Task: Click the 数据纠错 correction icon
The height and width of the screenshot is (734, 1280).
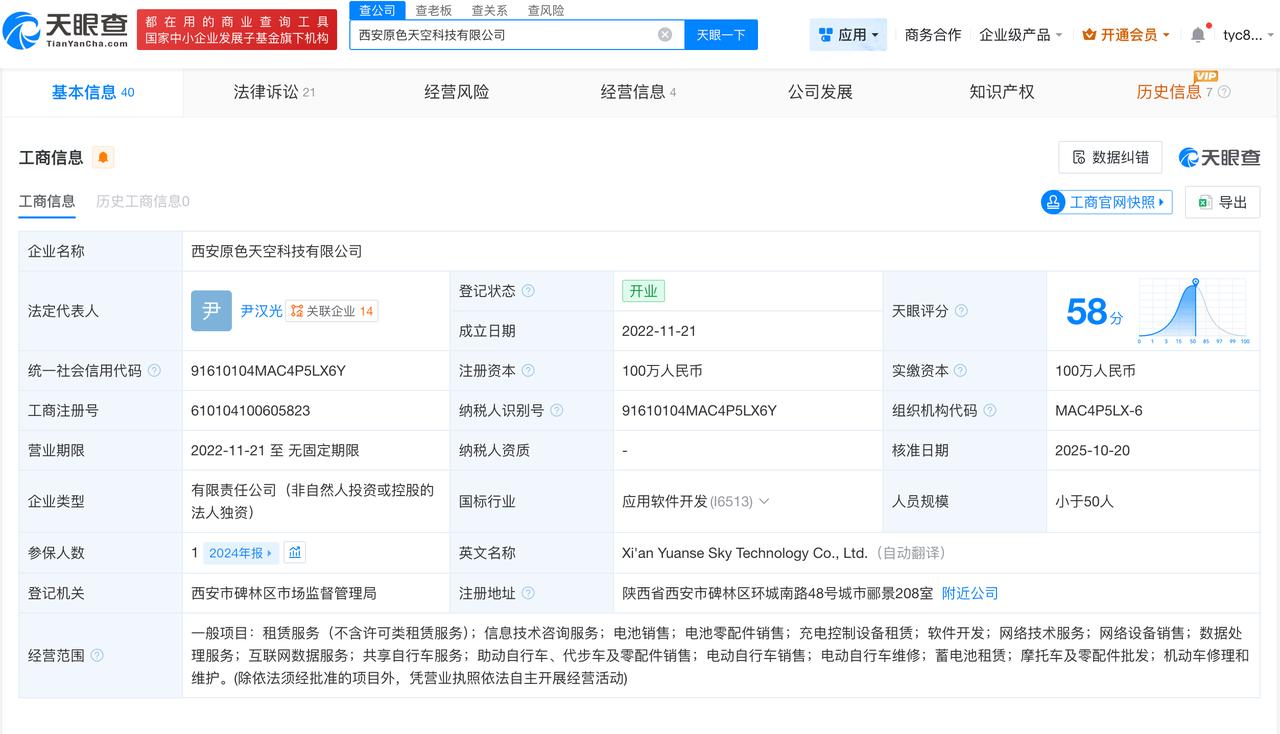Action: tap(1080, 157)
